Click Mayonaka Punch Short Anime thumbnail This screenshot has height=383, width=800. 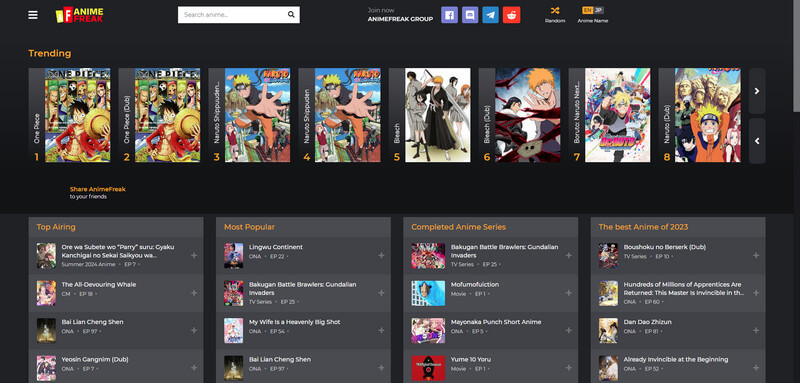[x=428, y=330]
